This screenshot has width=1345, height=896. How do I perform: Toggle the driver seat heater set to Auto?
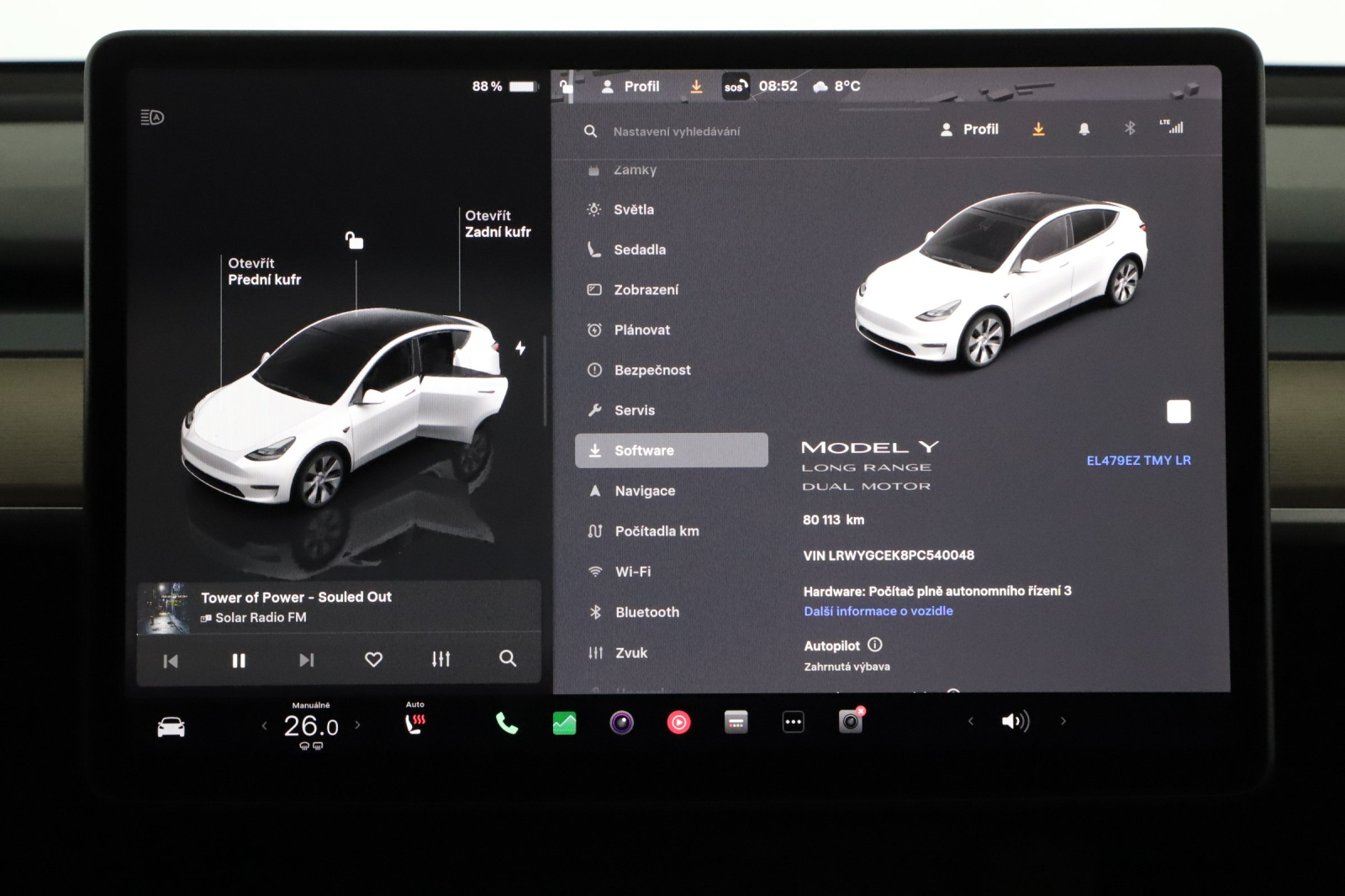(x=415, y=721)
